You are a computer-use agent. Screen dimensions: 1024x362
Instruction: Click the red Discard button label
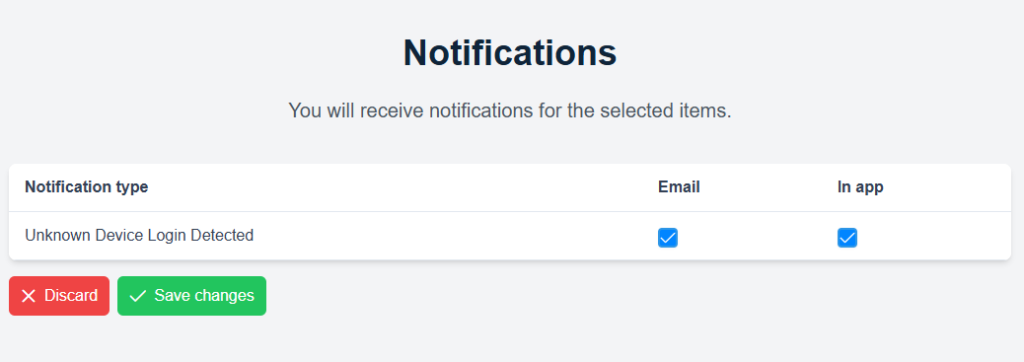point(71,296)
